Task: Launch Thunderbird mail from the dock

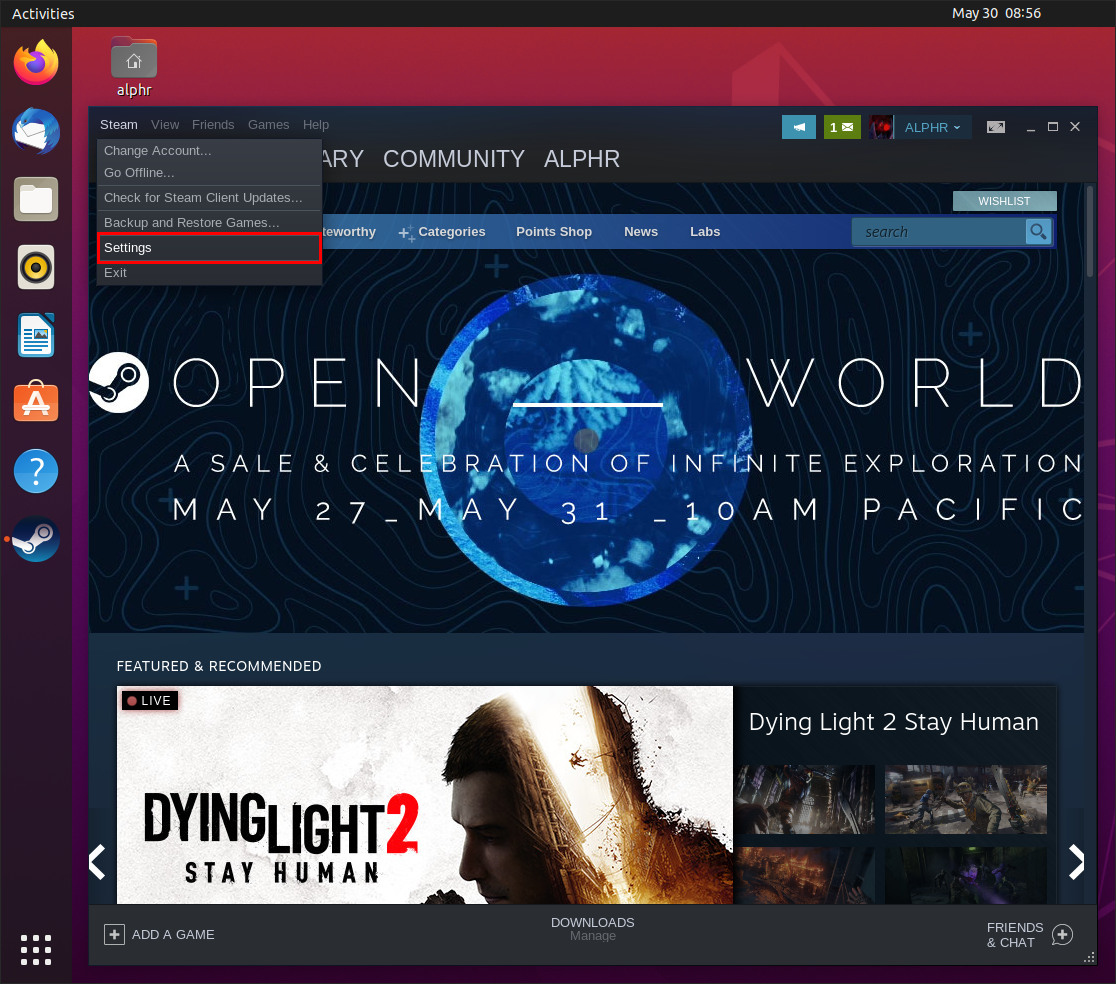Action: point(36,132)
